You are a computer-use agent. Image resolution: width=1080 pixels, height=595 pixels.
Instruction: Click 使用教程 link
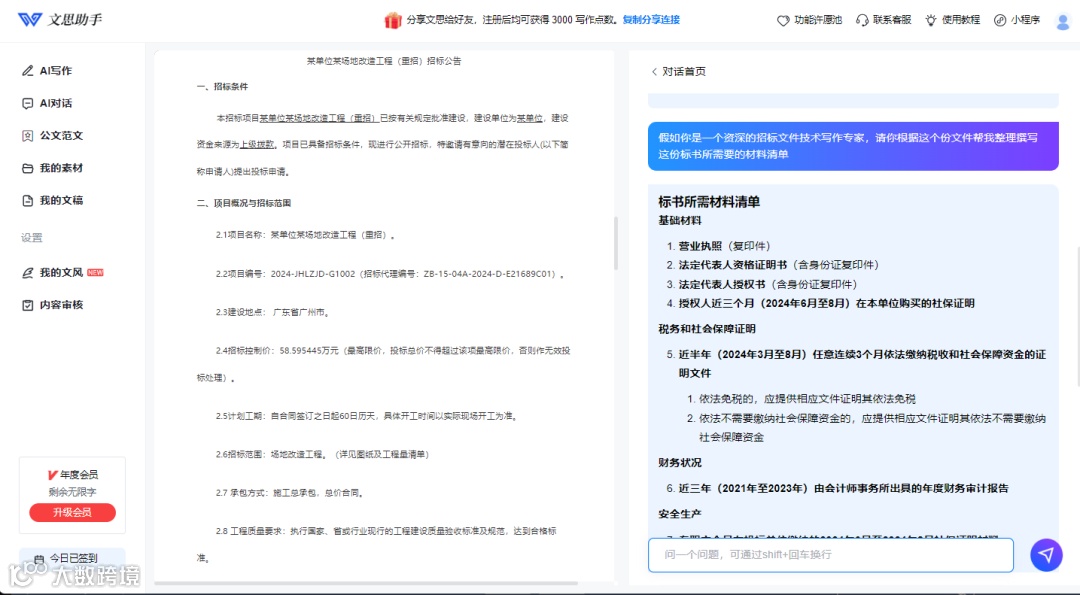pyautogui.click(x=961, y=20)
